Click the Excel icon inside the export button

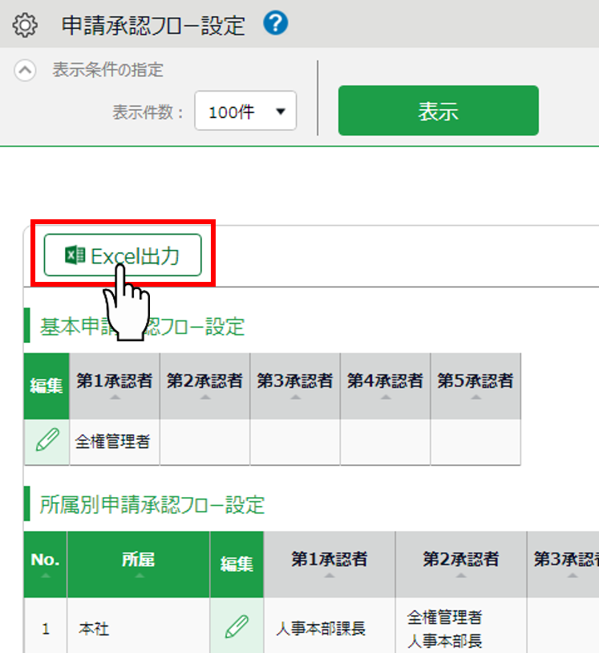click(x=75, y=255)
